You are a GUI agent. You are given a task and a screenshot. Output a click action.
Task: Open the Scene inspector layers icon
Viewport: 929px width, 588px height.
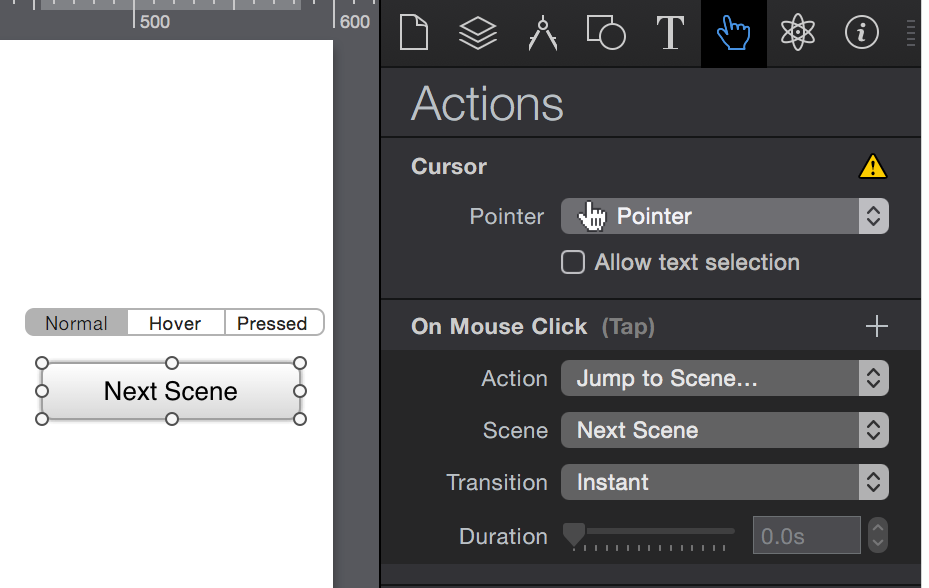tap(477, 33)
